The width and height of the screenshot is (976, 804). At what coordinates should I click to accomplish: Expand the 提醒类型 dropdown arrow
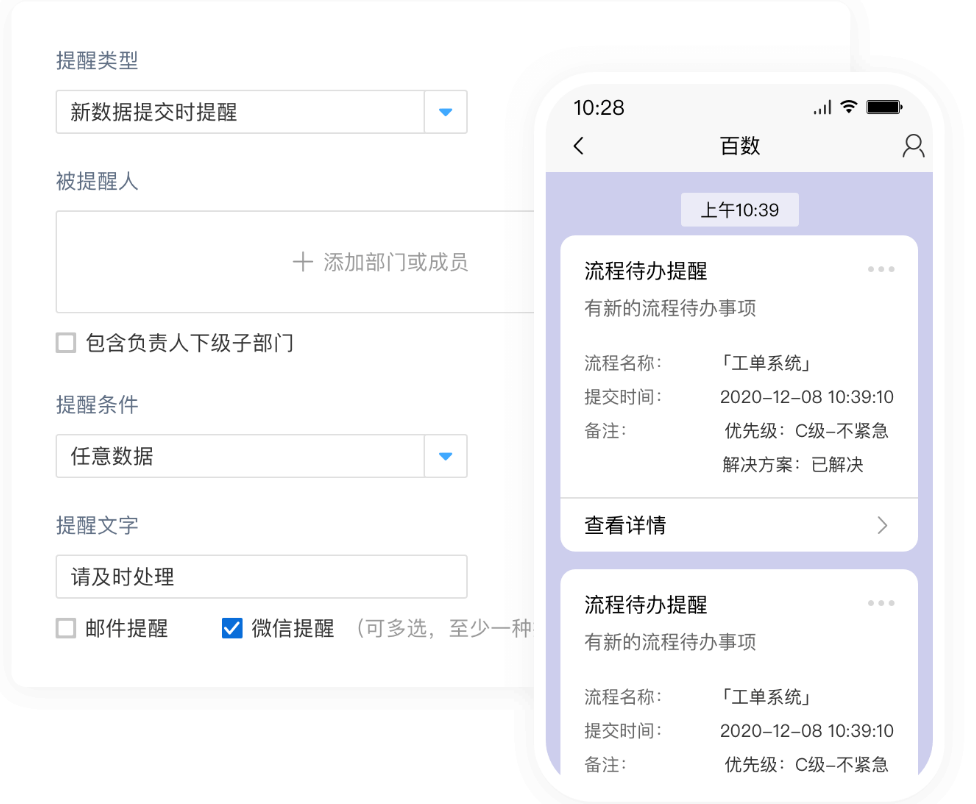[x=446, y=112]
